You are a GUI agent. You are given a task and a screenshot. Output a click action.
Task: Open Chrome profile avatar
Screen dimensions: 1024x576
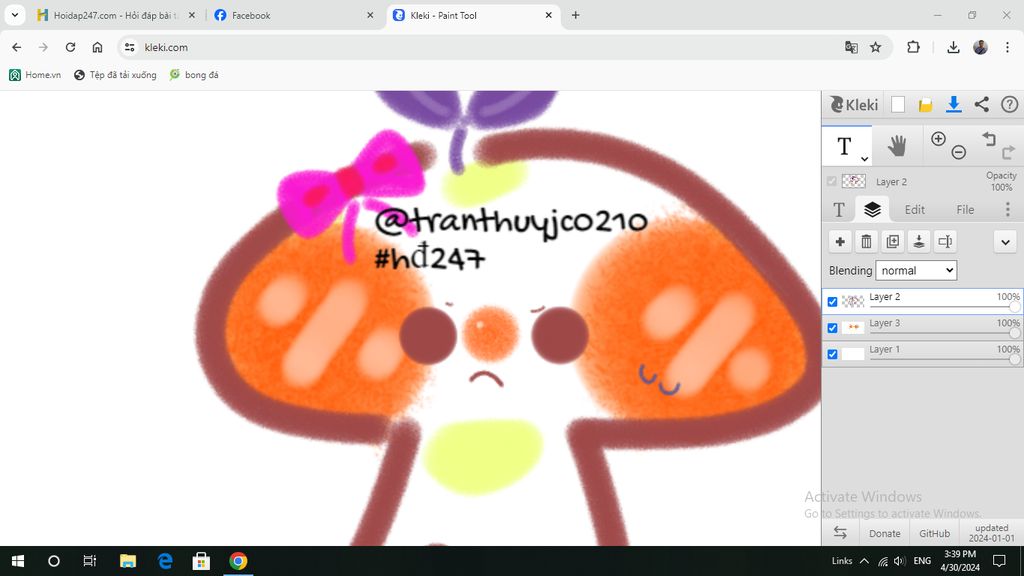tap(980, 47)
